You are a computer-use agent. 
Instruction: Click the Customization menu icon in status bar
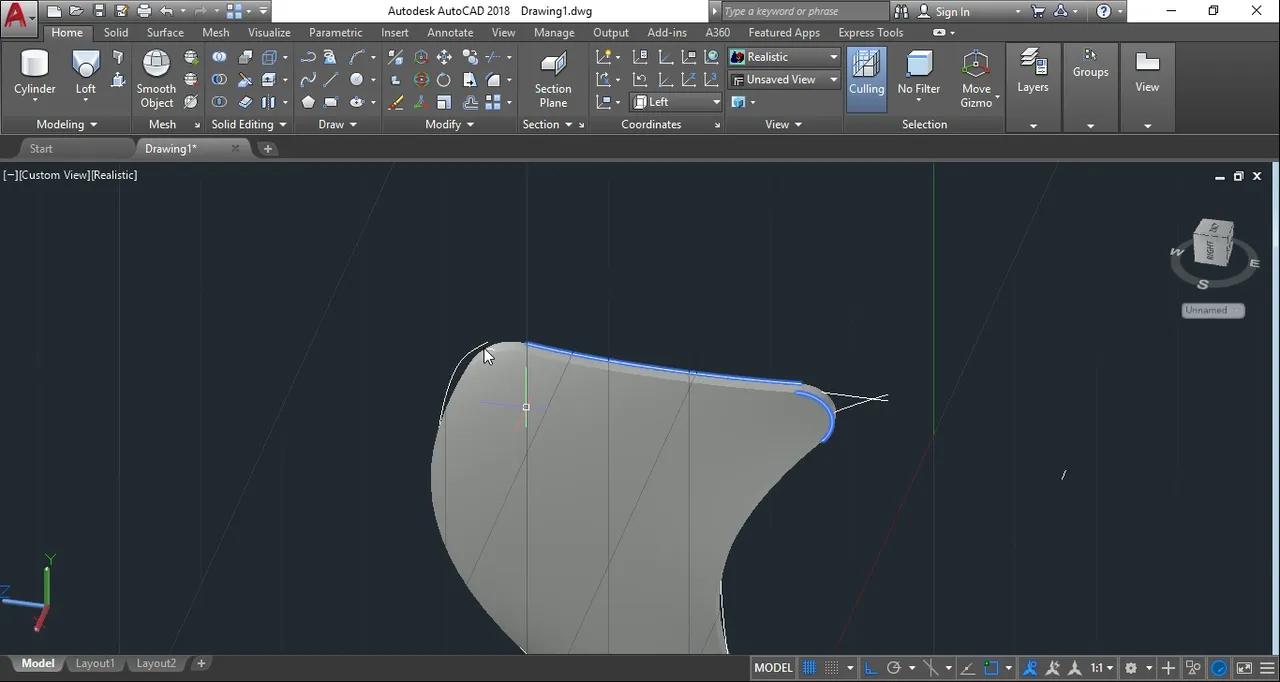(1266, 668)
